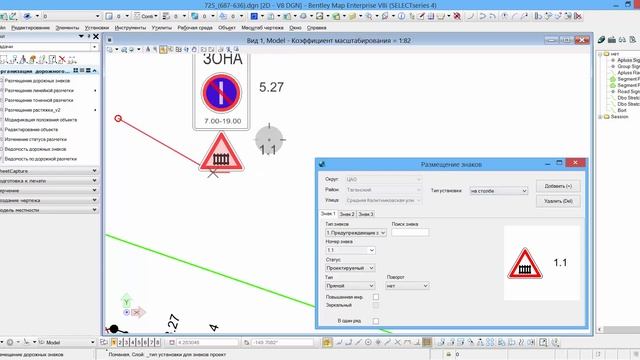
Task: Click the redo arrow icon in top toolbar
Action: [x=493, y=16]
